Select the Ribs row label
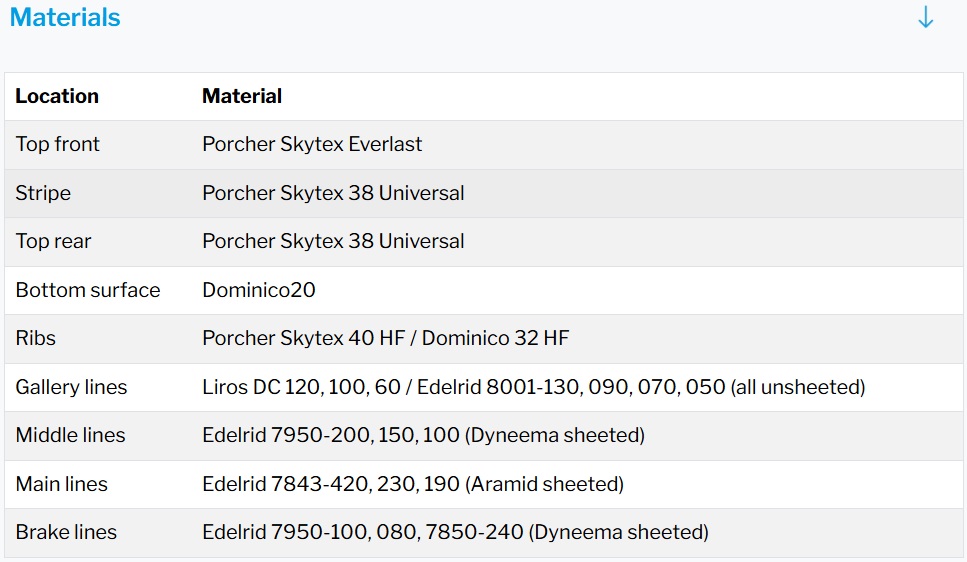The width and height of the screenshot is (967, 562). pyautogui.click(x=36, y=338)
